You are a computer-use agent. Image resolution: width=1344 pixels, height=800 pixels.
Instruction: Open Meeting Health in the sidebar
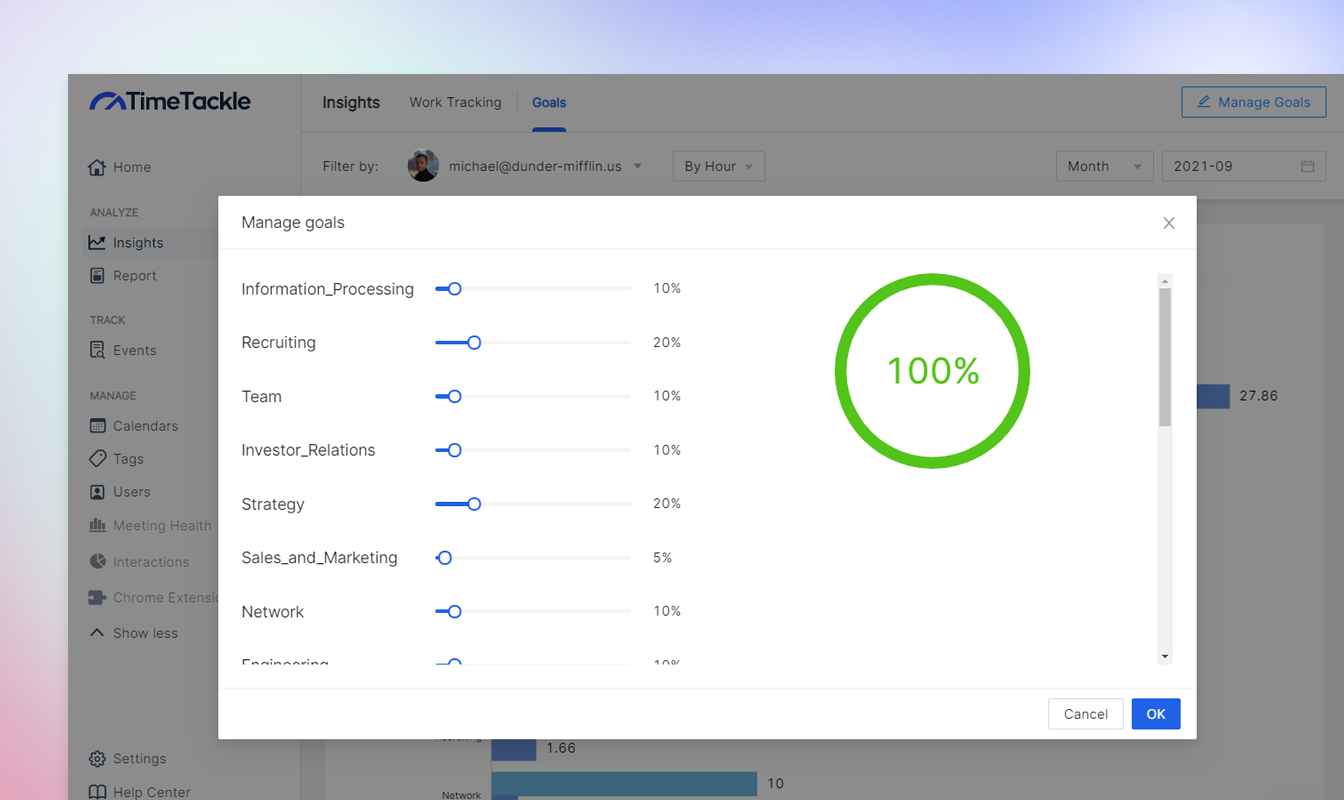[x=150, y=525]
